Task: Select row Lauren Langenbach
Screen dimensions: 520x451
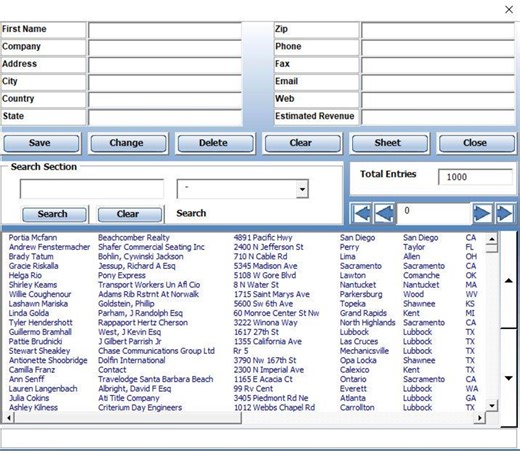Action: (x=245, y=389)
